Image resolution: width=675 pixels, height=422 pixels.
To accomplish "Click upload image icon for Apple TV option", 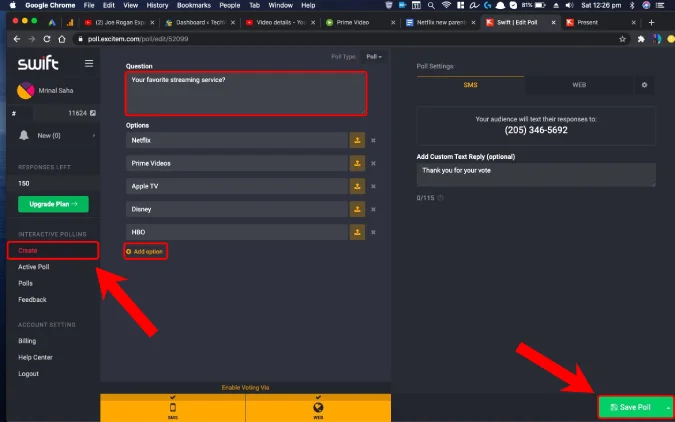I will tap(357, 186).
